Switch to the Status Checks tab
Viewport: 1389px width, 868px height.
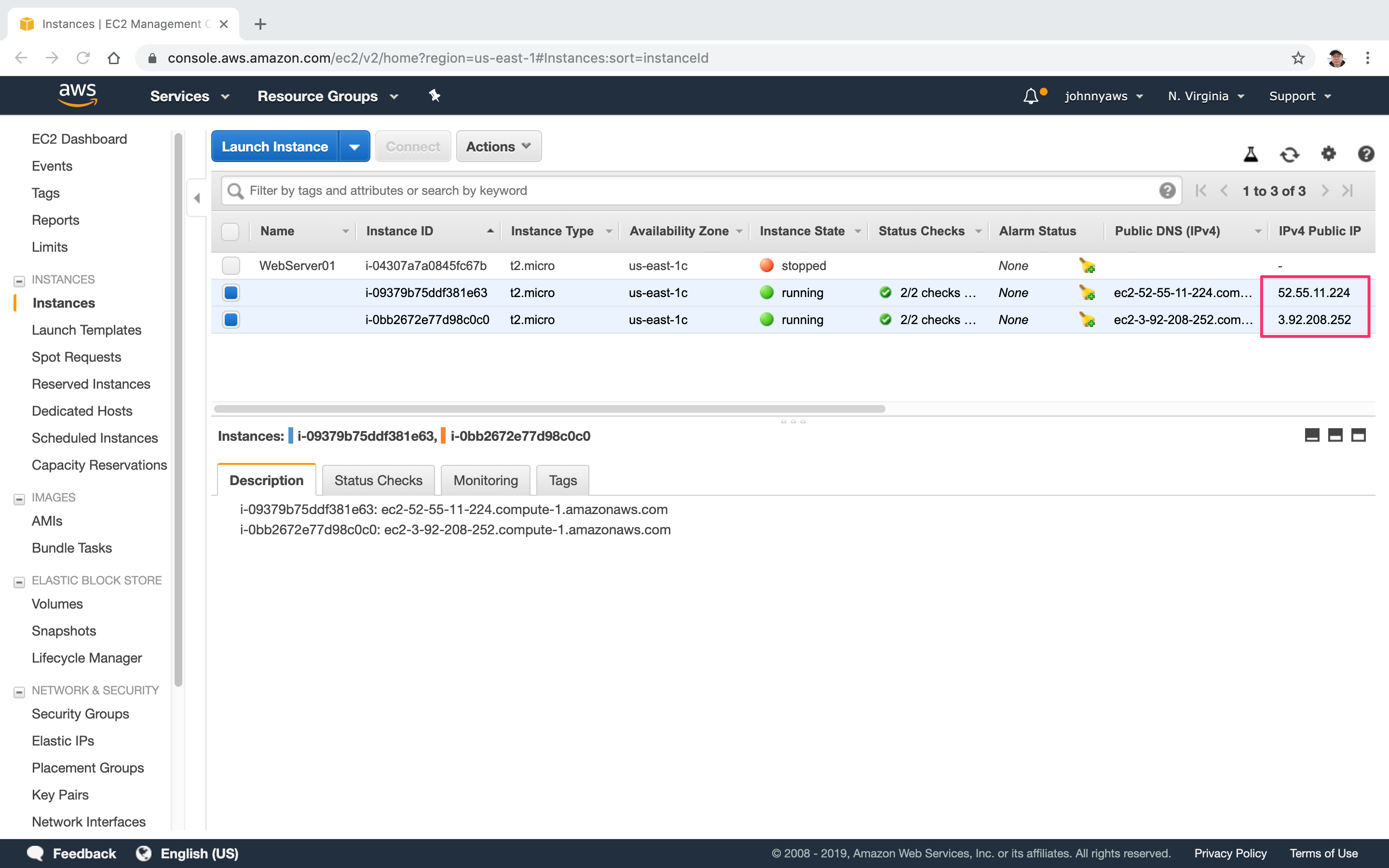[x=378, y=480]
